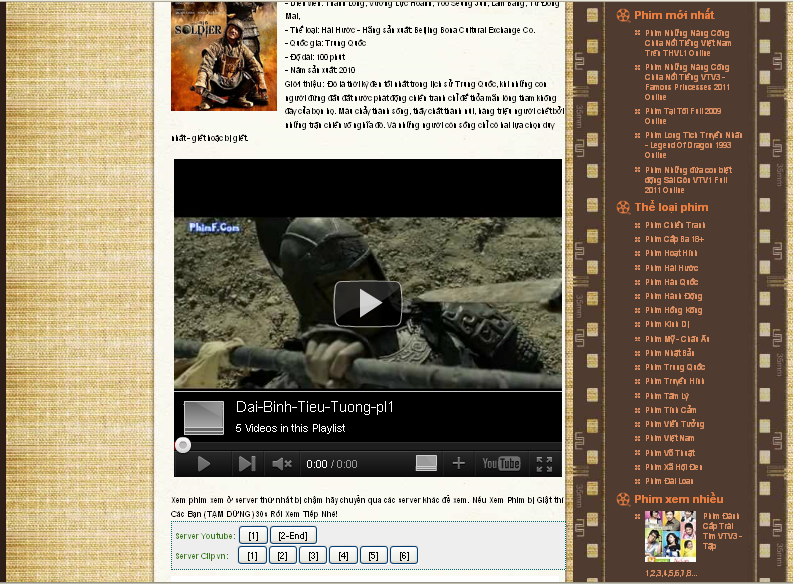Open Phim Viễn Tưởng category
Viewport: 793px width, 584px height.
675,424
